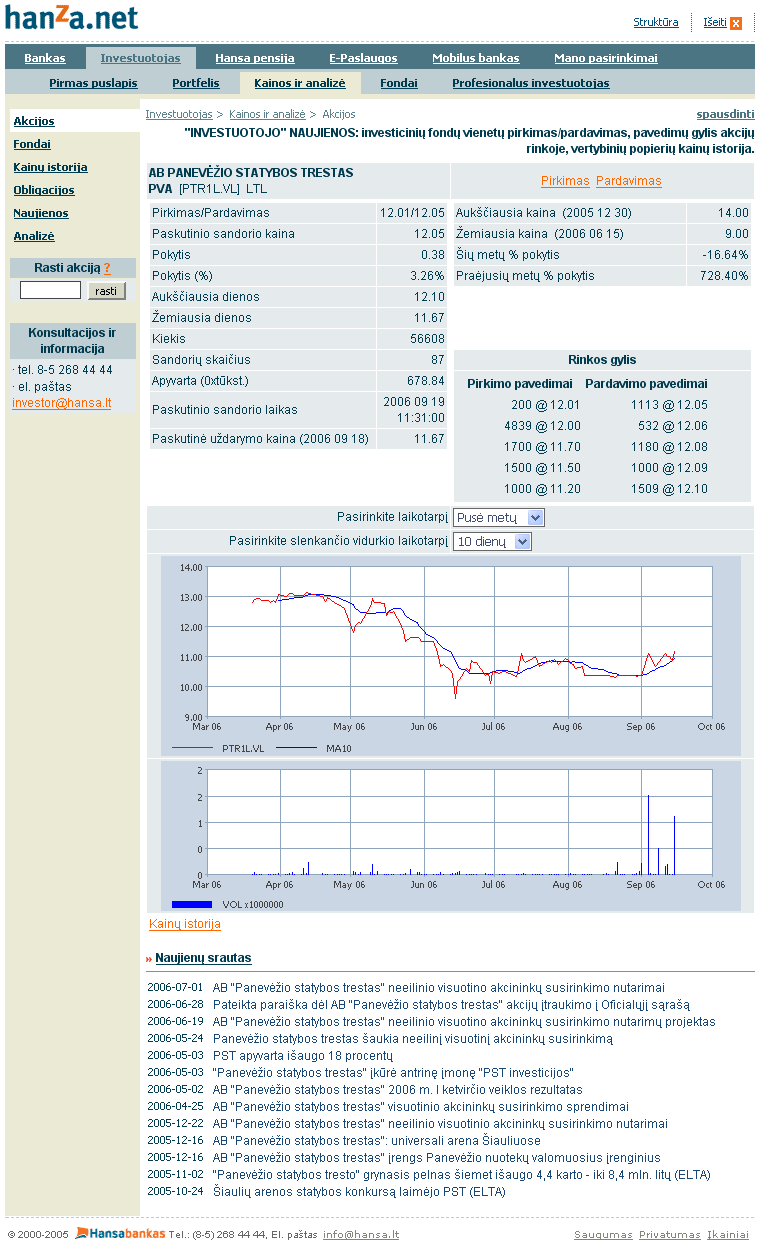Click the spausdinti print link

(725, 114)
